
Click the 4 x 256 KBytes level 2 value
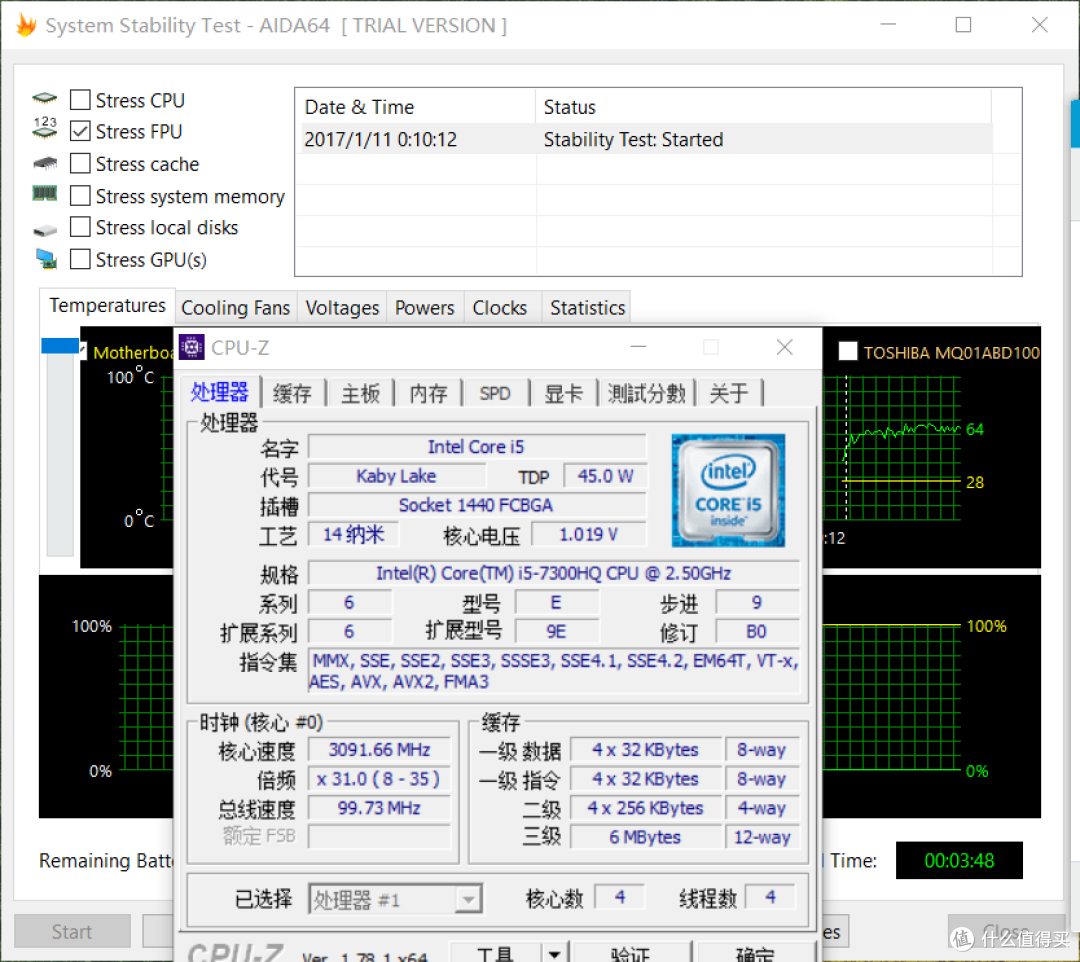645,808
